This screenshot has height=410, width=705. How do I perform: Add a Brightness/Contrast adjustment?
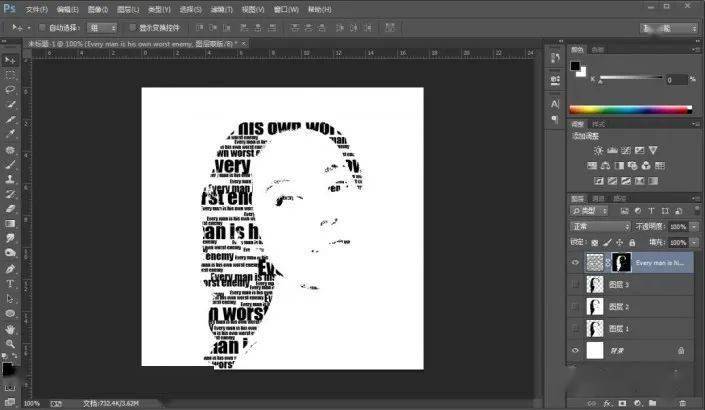(598, 150)
